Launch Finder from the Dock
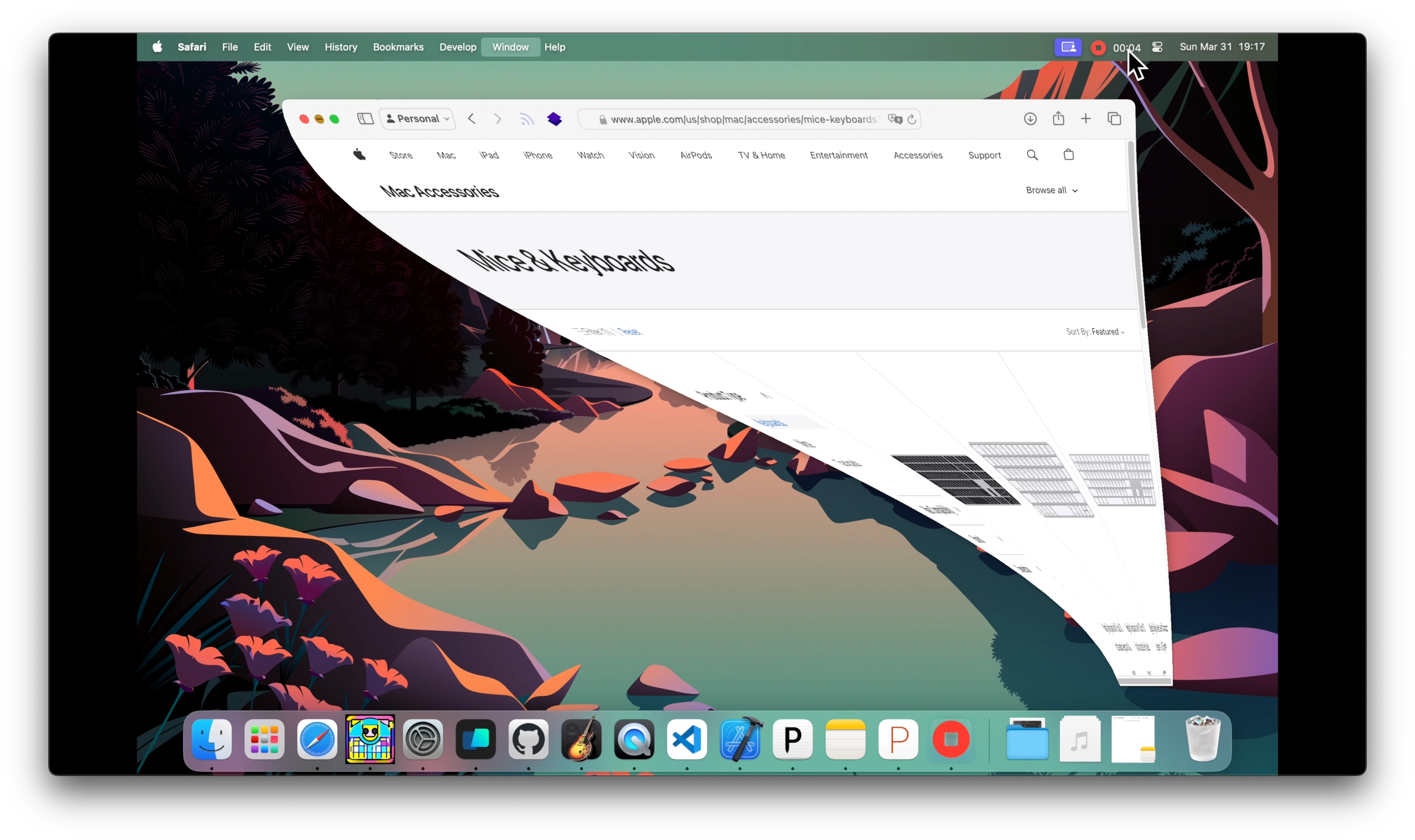The image size is (1415, 840). pos(211,738)
